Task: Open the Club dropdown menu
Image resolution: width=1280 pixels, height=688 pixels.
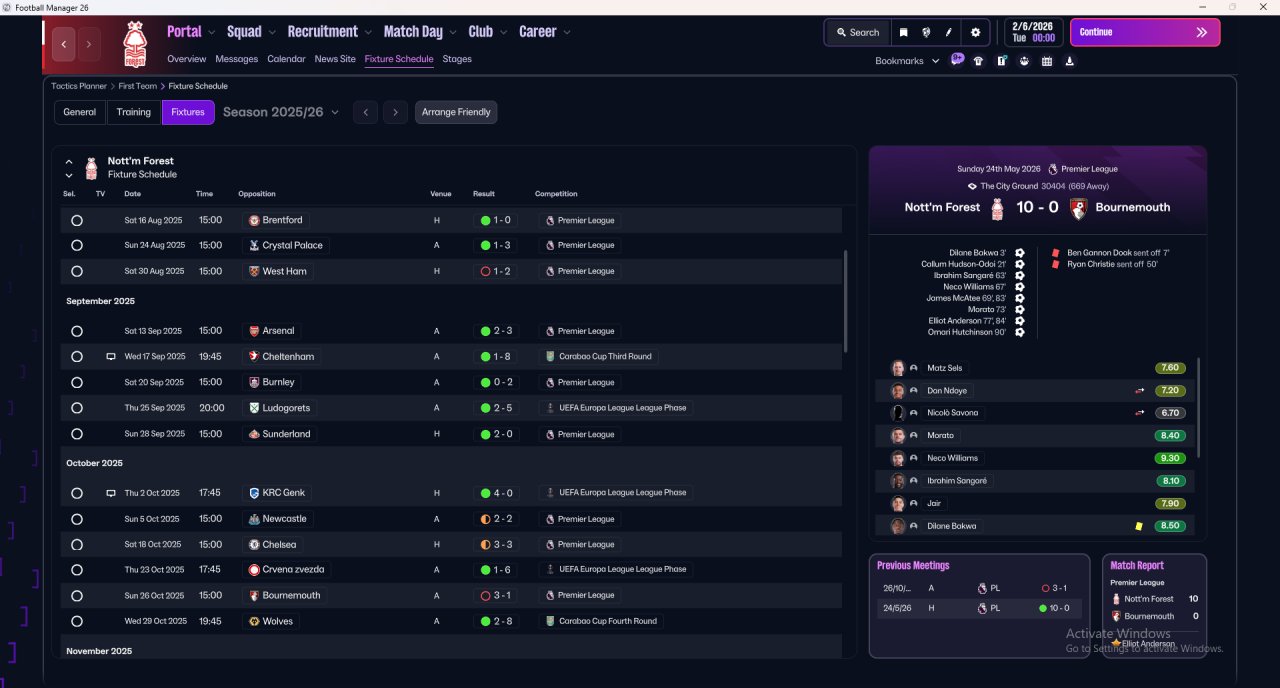Action: 487,32
